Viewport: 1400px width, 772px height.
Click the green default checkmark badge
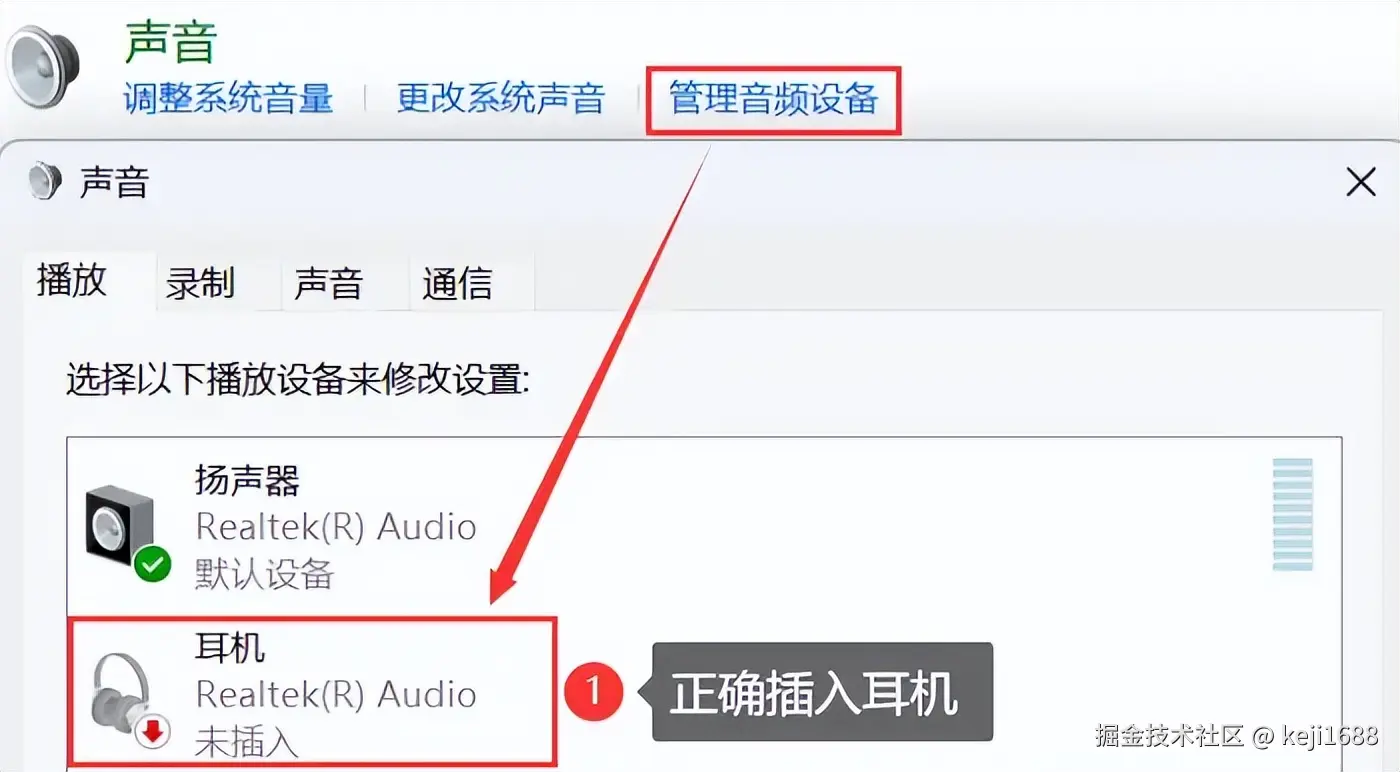(153, 565)
